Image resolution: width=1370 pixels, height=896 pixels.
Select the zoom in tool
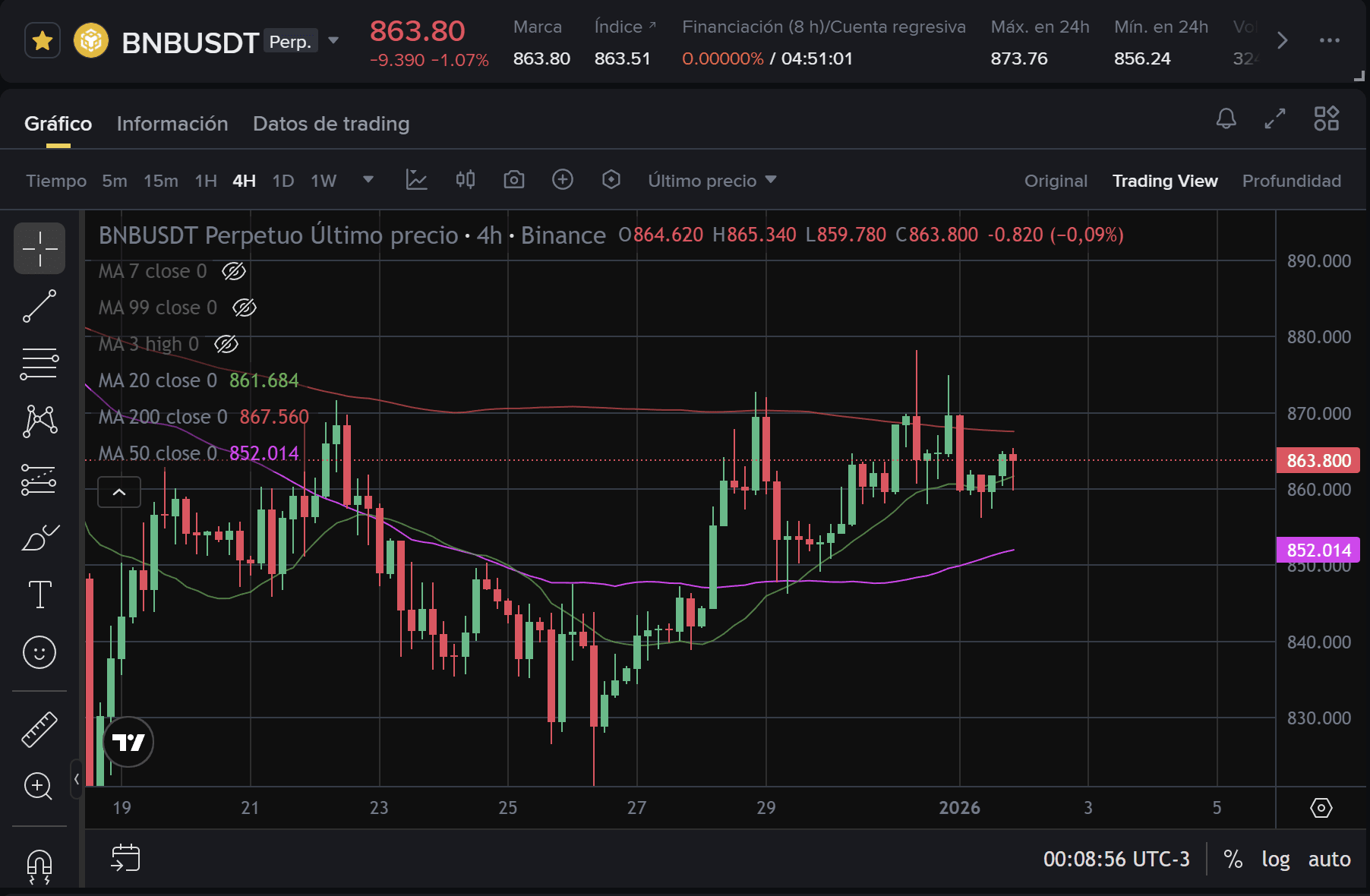39,787
